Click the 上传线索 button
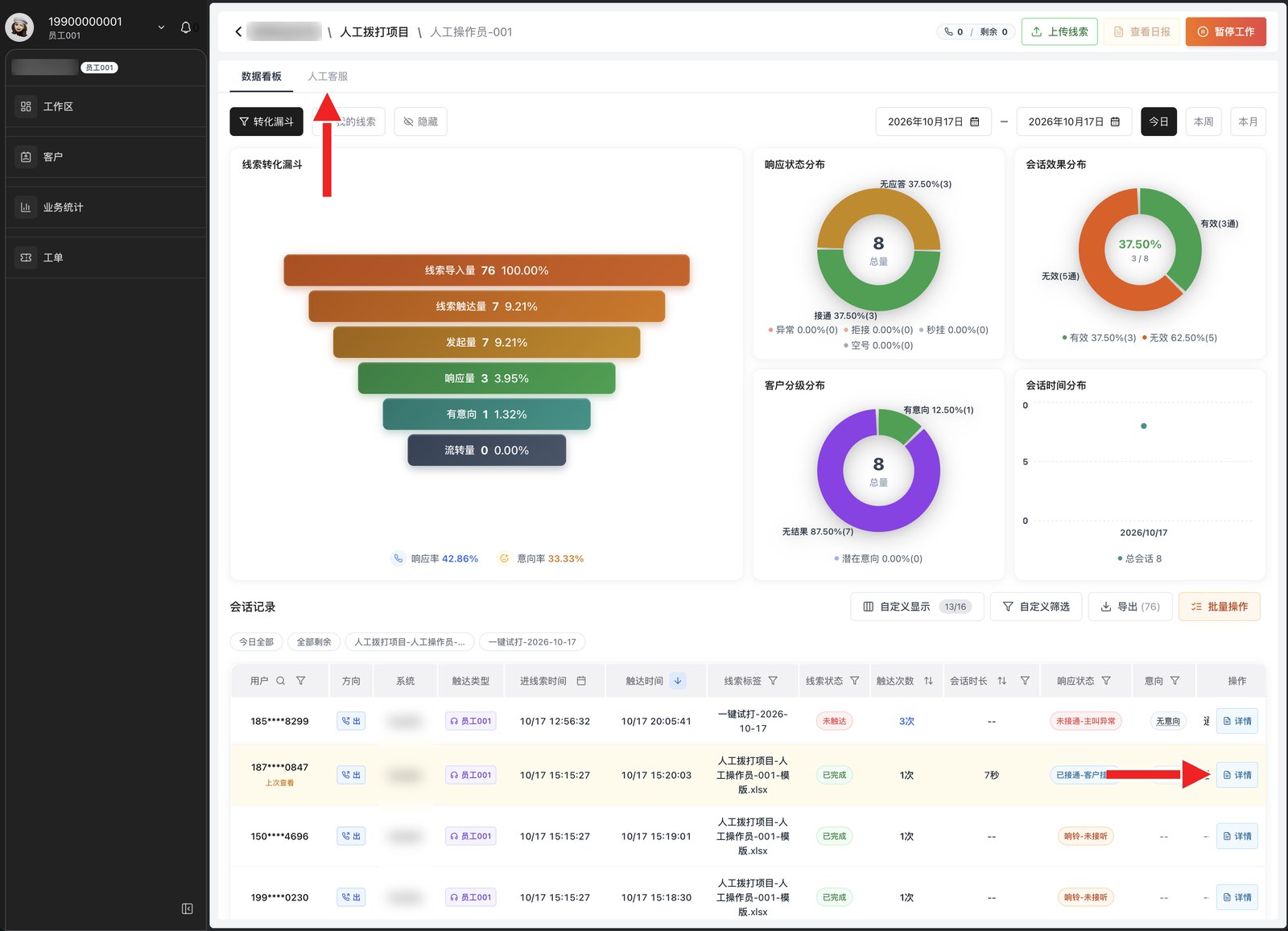 [1059, 31]
